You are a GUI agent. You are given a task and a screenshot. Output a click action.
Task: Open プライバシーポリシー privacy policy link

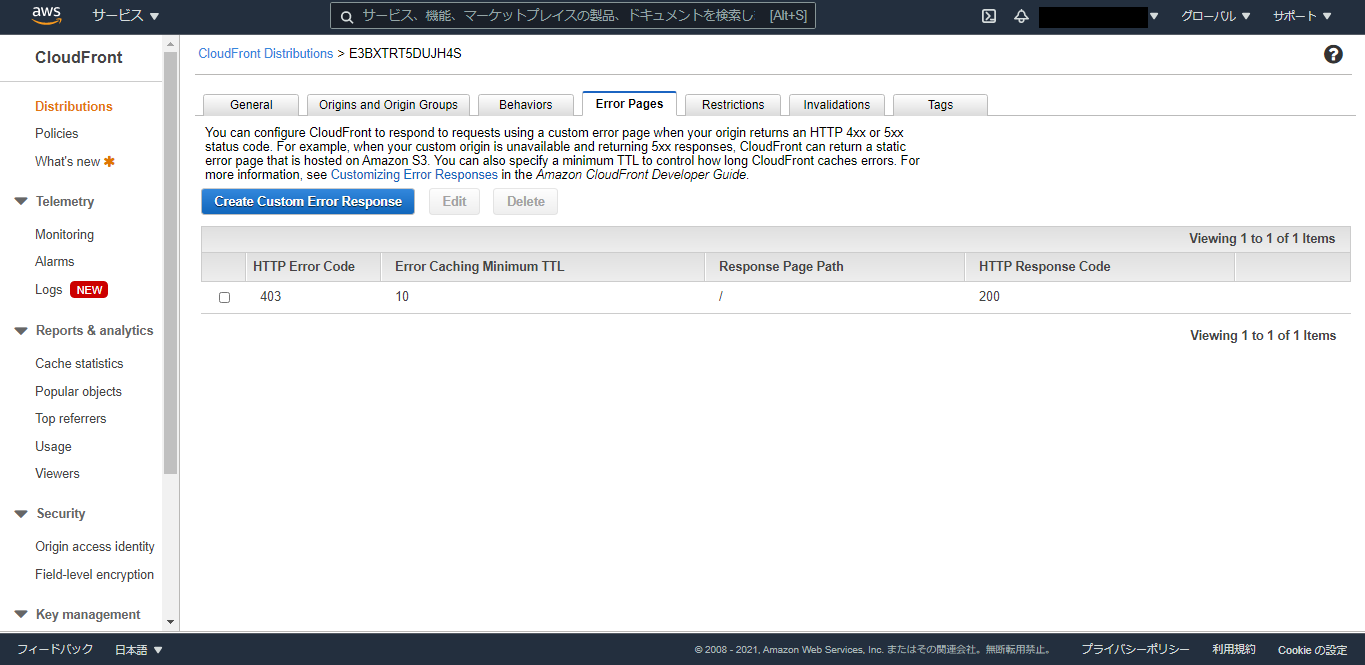pyautogui.click(x=1135, y=650)
